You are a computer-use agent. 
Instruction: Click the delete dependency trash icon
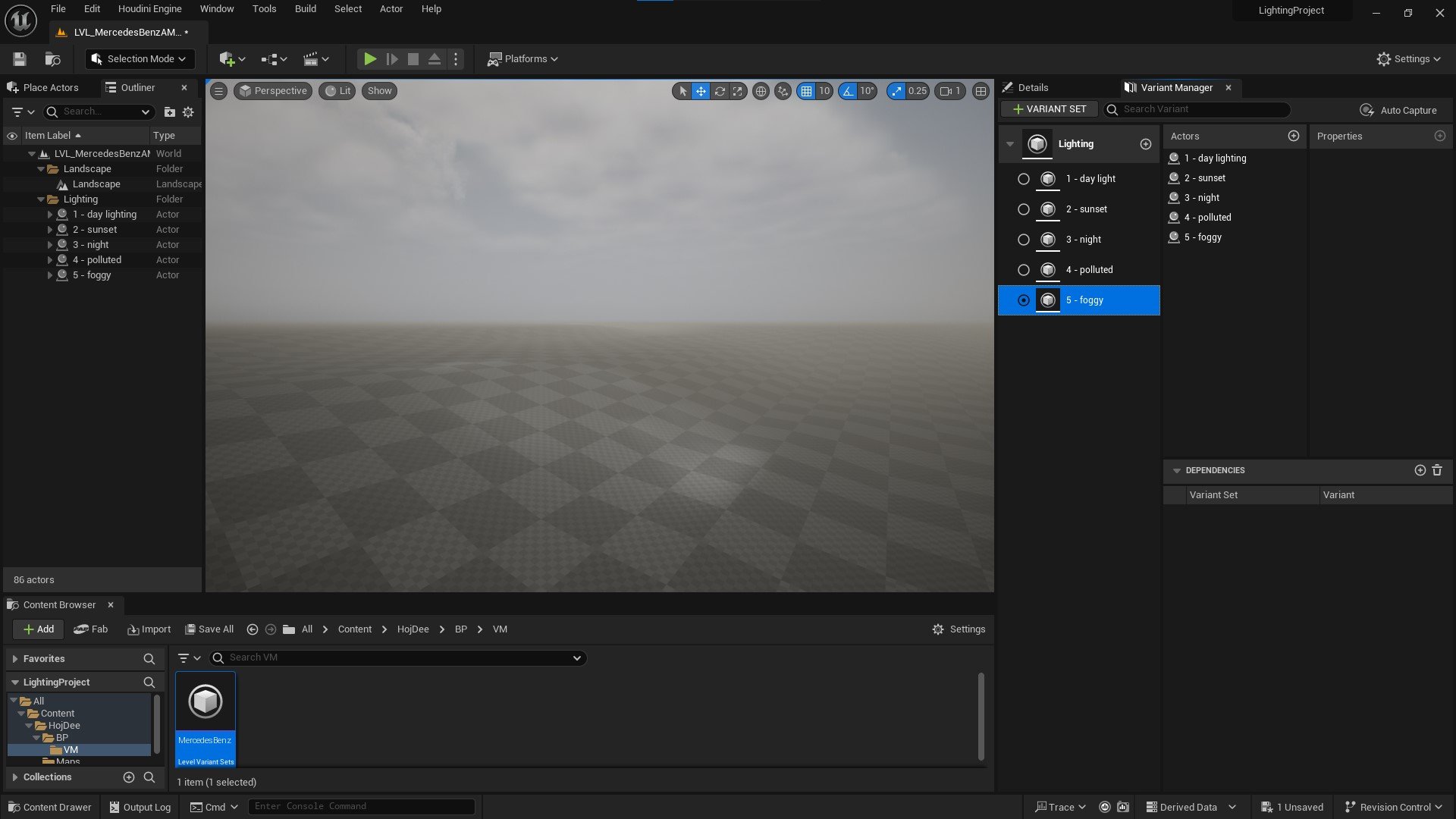[x=1437, y=470]
